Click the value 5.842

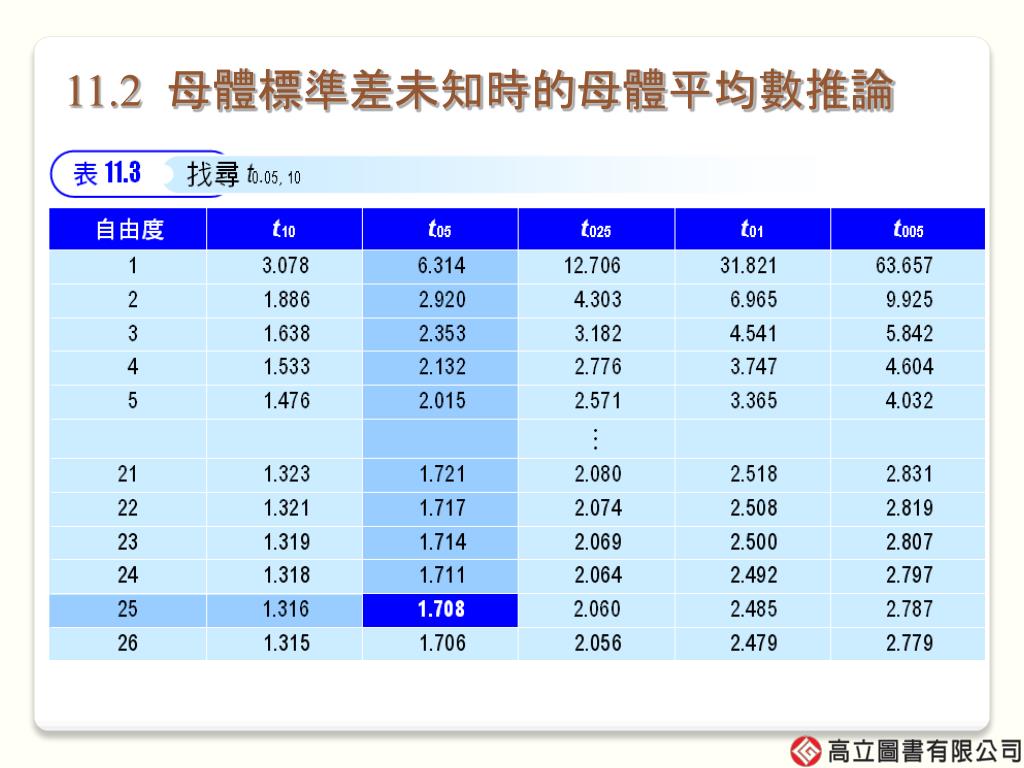click(909, 334)
